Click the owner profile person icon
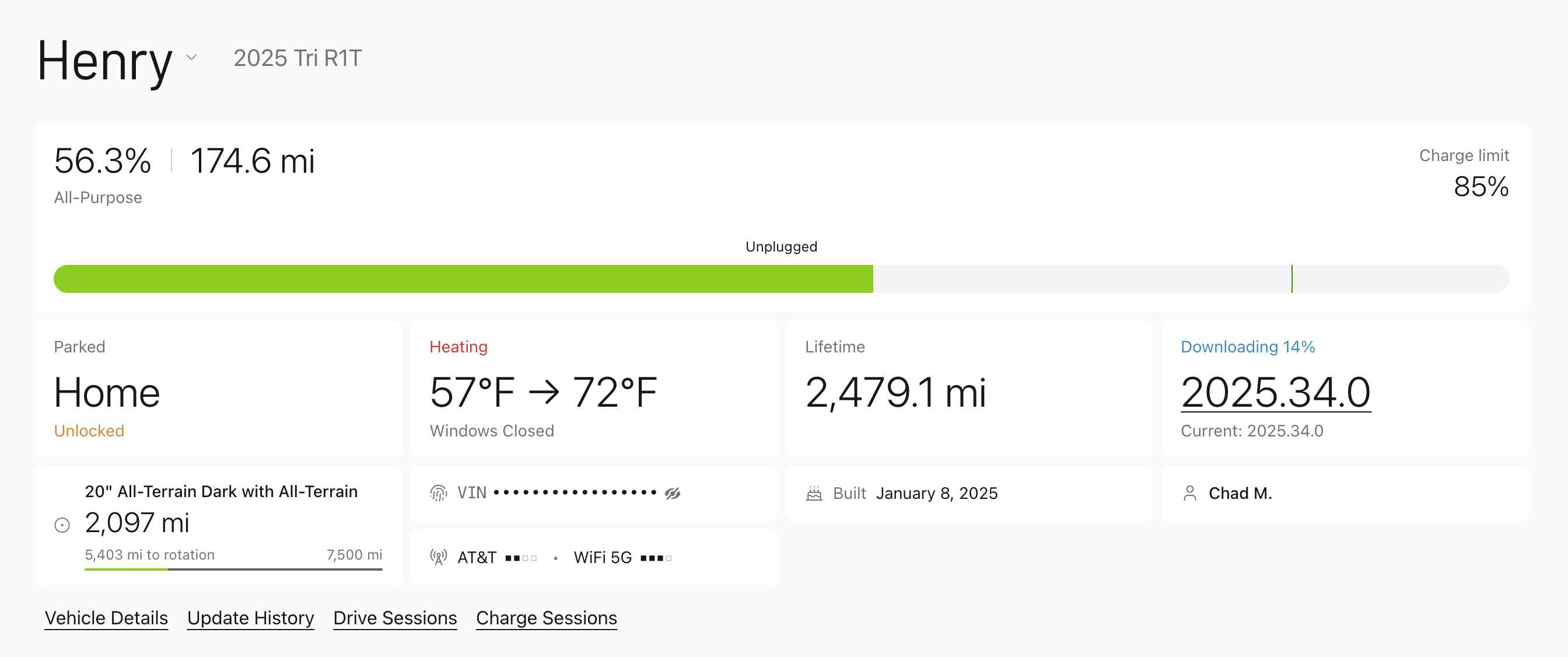Viewport: 1568px width, 657px height. coord(1191,493)
